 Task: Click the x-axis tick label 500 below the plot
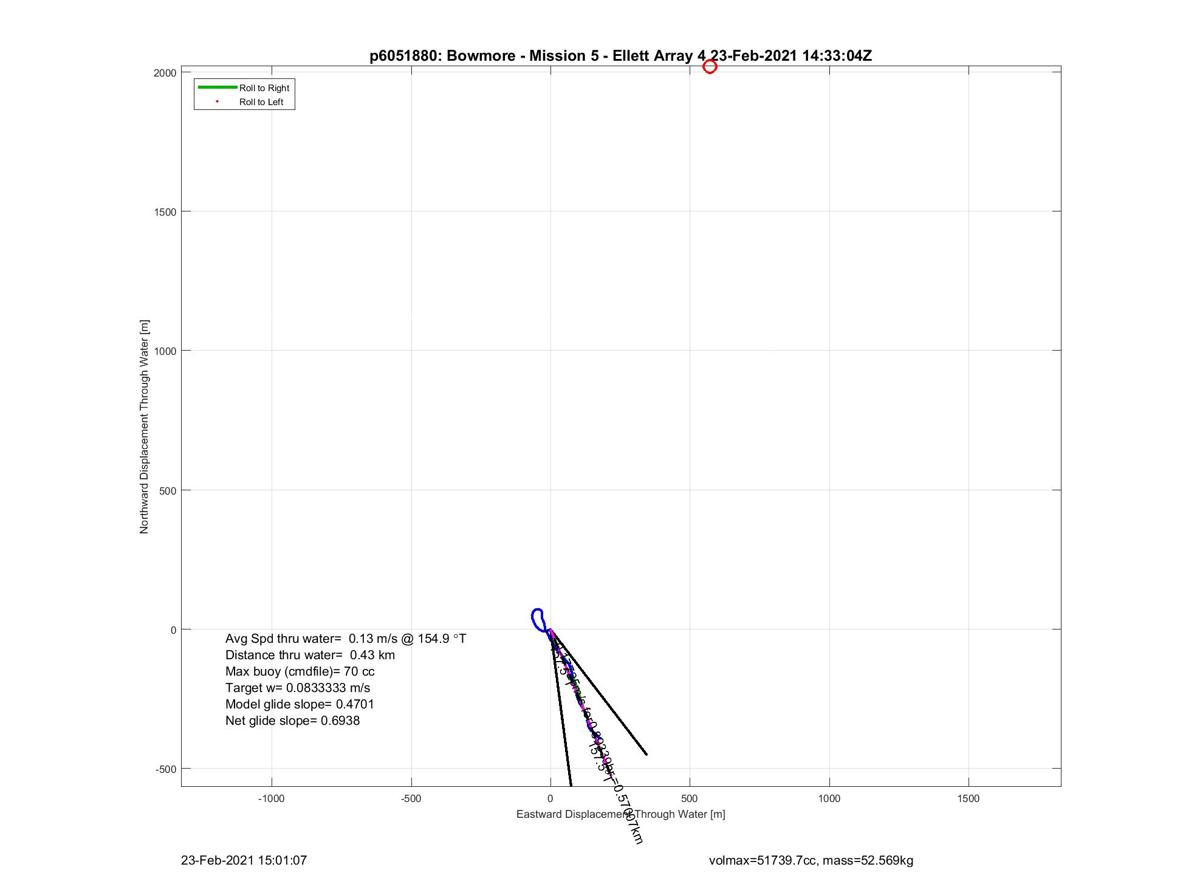pyautogui.click(x=689, y=799)
